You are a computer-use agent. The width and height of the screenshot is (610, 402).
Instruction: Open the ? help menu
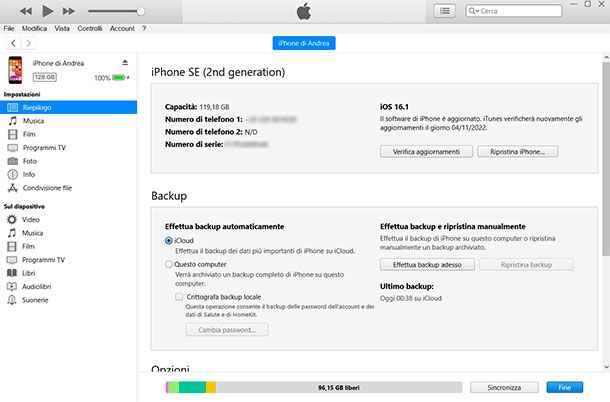(x=144, y=28)
